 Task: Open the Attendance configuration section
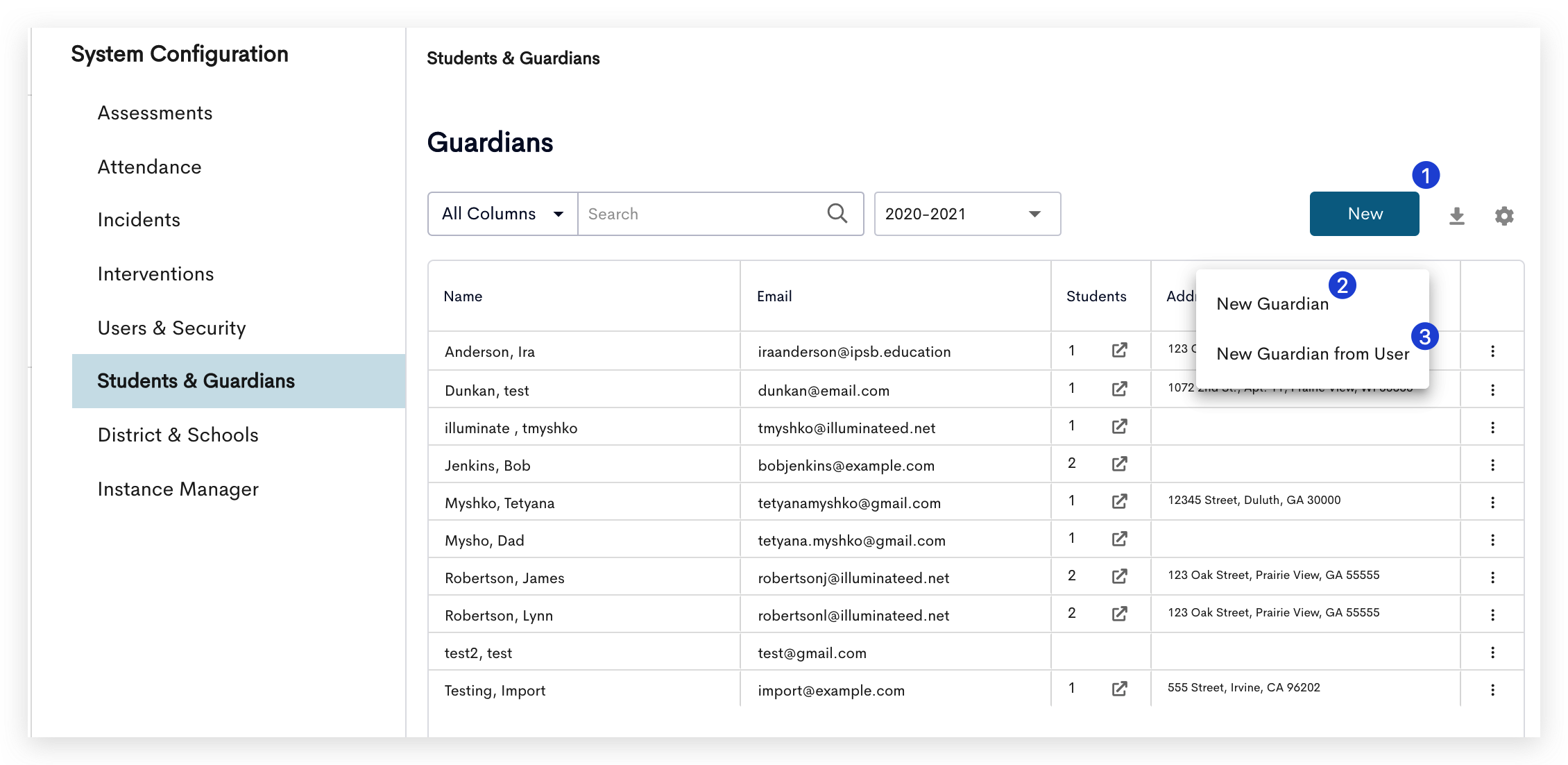(x=149, y=167)
